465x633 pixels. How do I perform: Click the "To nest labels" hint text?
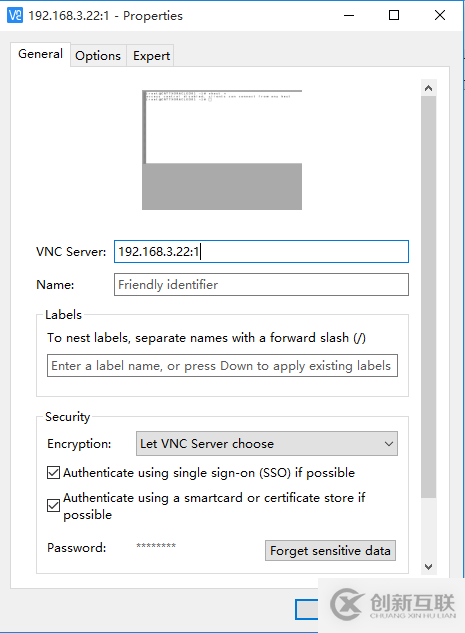206,337
